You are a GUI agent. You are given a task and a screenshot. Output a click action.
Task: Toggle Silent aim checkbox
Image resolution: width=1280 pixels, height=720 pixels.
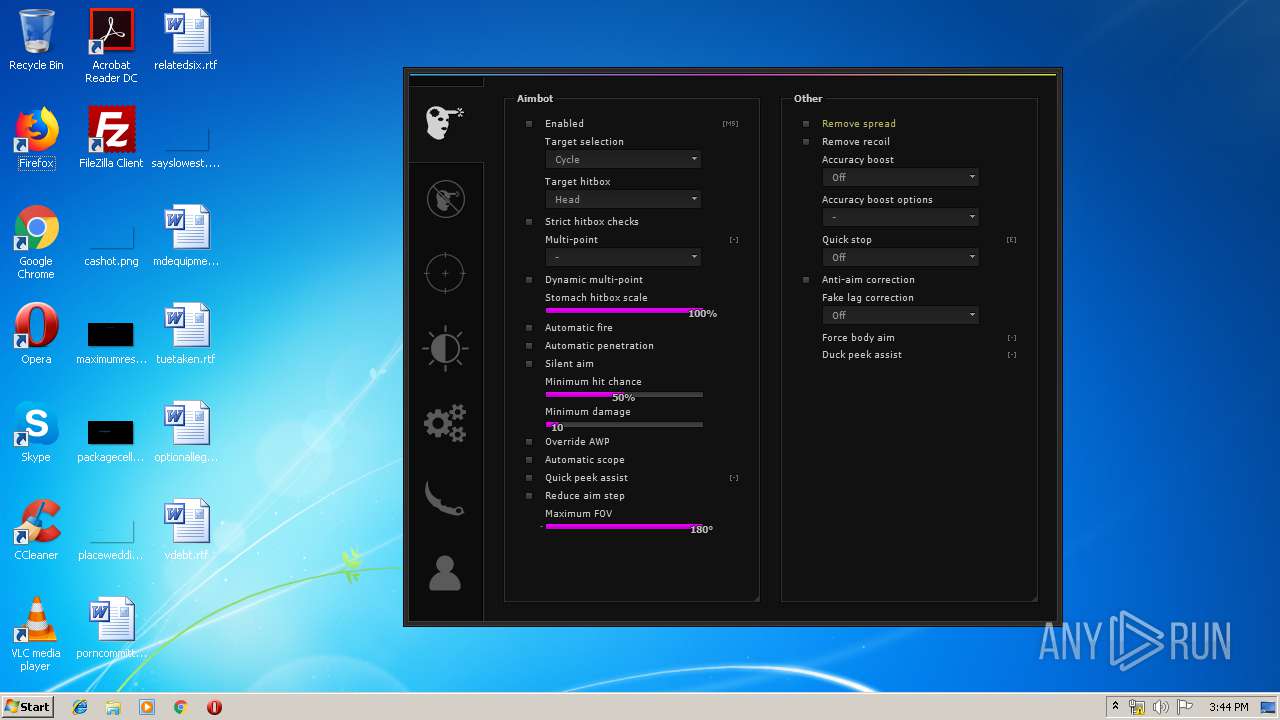tap(529, 364)
